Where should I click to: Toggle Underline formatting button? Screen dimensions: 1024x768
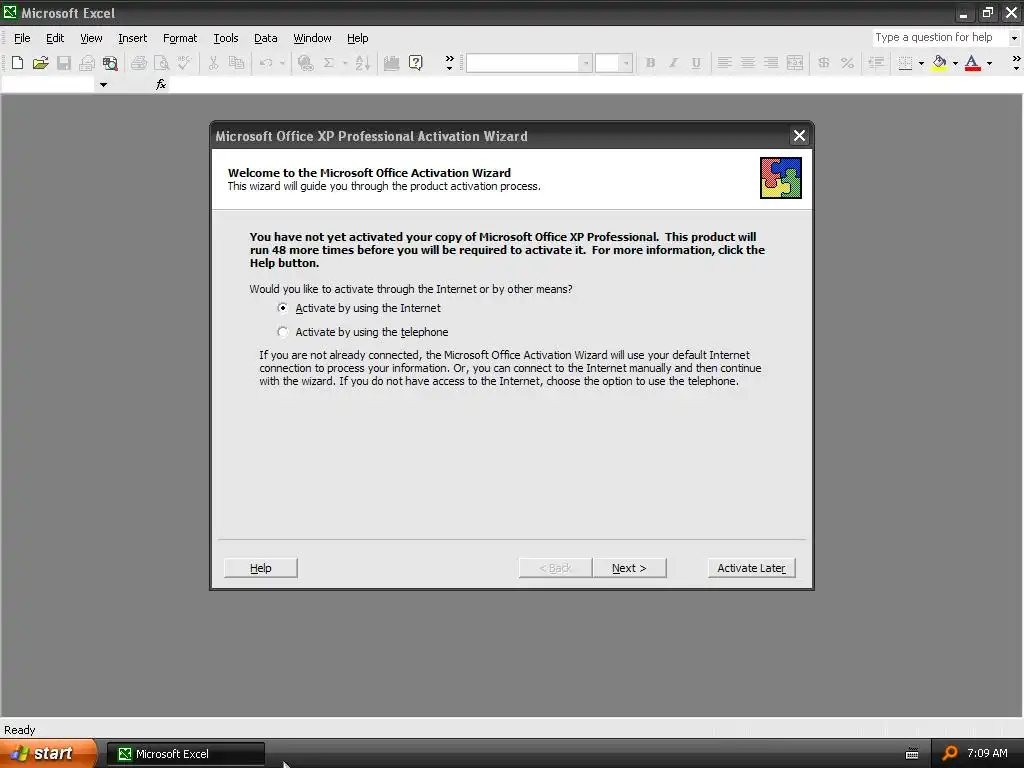pyautogui.click(x=696, y=63)
